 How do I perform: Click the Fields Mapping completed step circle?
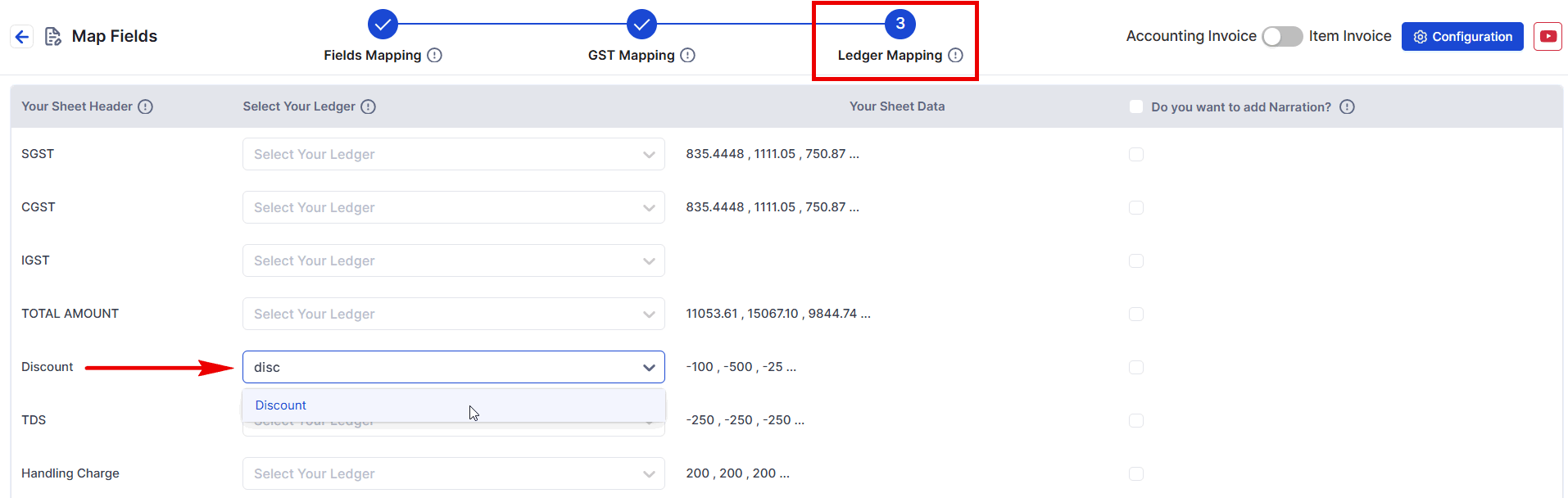[383, 24]
